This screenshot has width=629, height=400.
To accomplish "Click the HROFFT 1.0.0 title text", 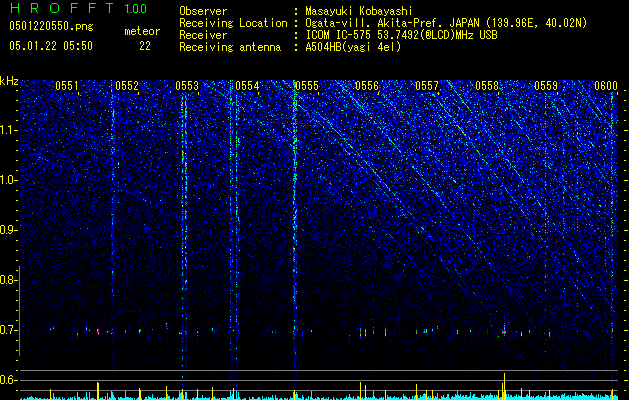I will tap(78, 8).
